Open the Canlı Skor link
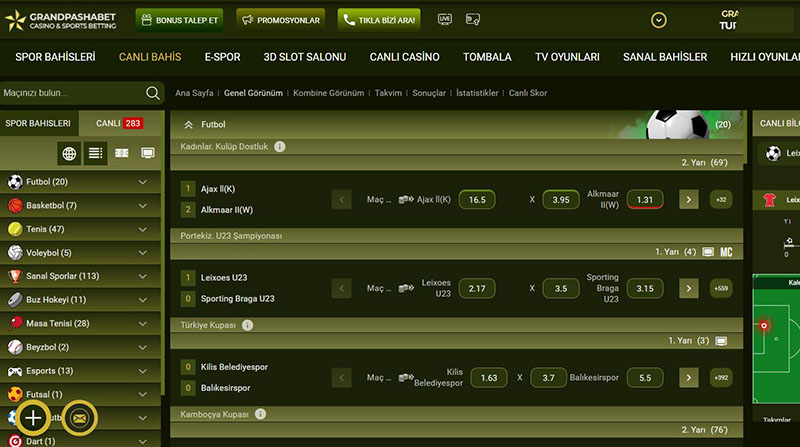This screenshot has height=447, width=800. coord(528,93)
